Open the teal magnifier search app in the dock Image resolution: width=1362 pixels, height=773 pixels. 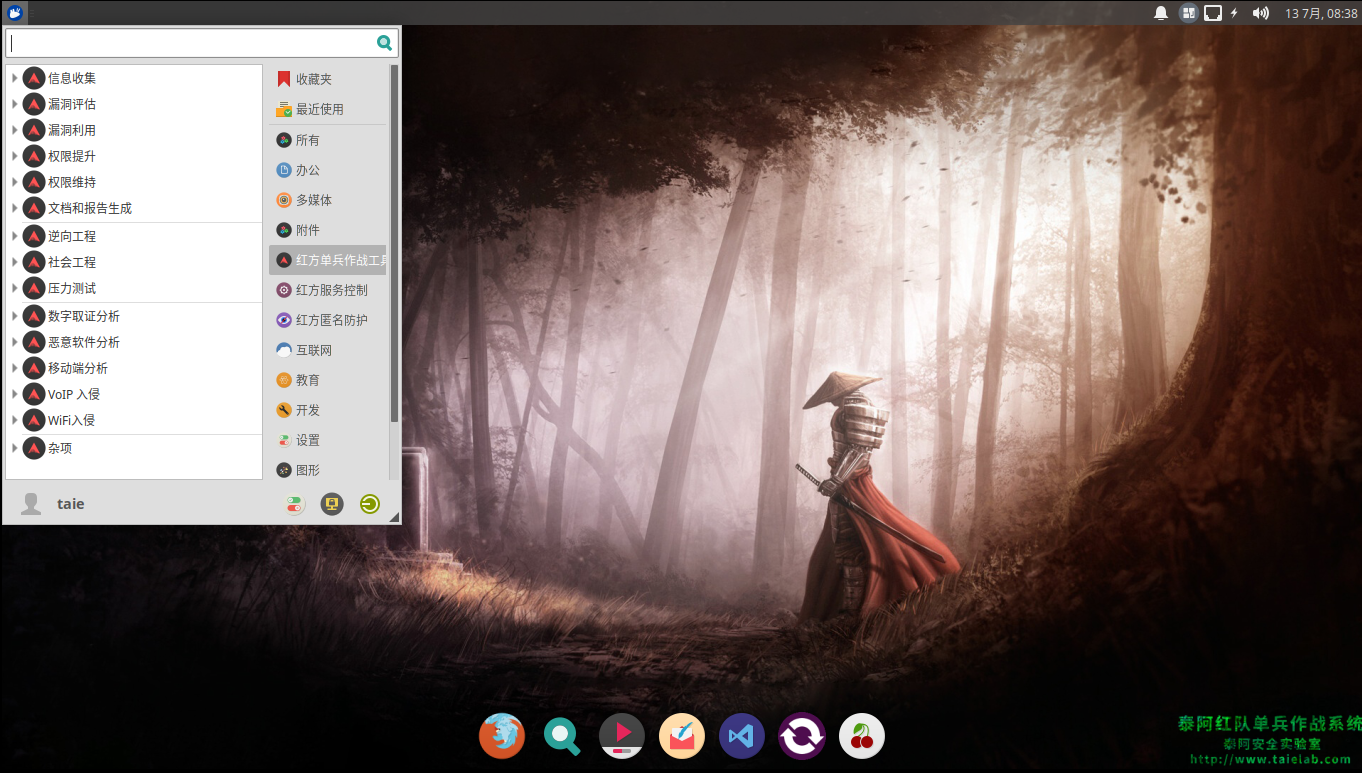(562, 736)
